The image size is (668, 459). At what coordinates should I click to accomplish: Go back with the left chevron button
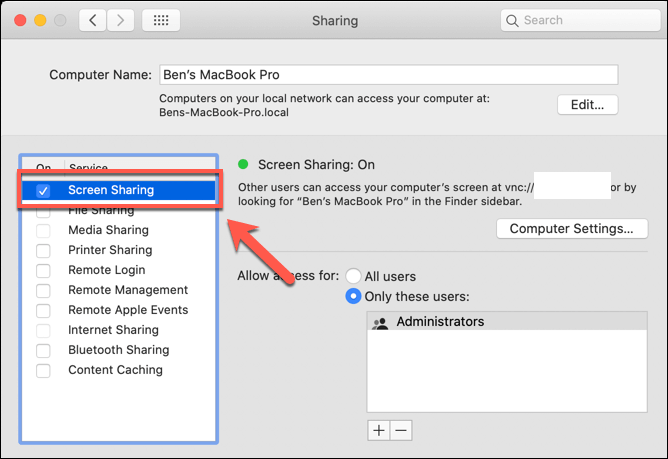pyautogui.click(x=93, y=20)
